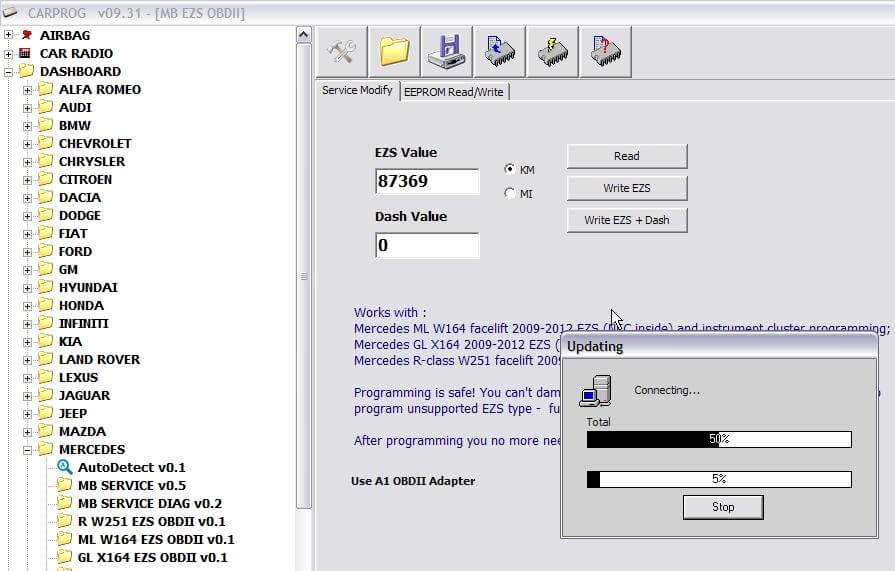Select the DACIA tree item
Viewport: 895px width, 571px height.
pyautogui.click(x=80, y=198)
